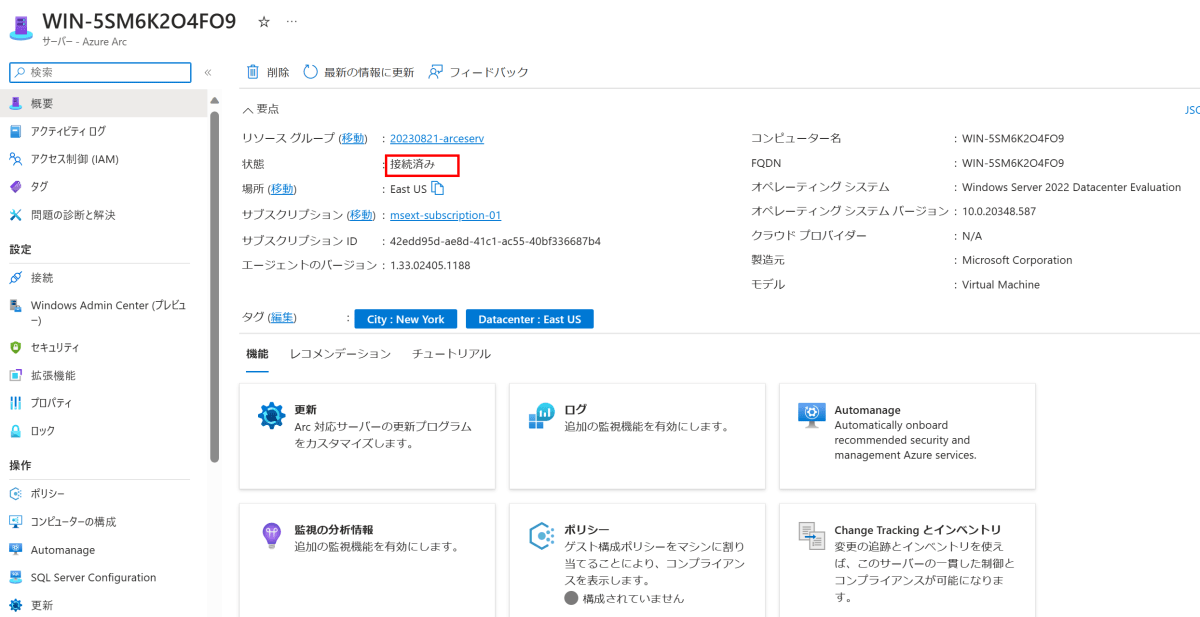This screenshot has height=617, width=1200.
Task: Click 移動 link next to リソース グループ
Action: [x=353, y=138]
